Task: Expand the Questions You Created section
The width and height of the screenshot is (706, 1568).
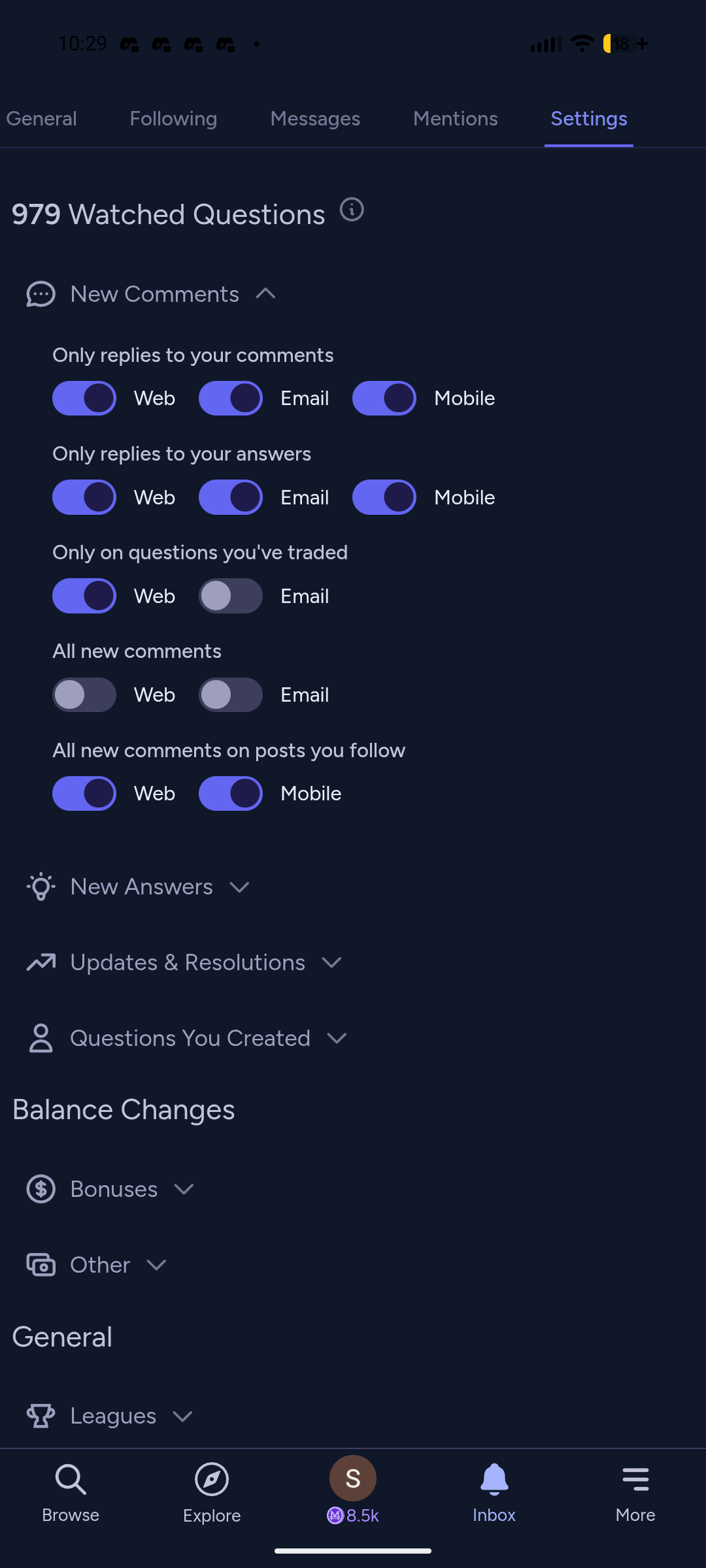Action: (337, 1038)
